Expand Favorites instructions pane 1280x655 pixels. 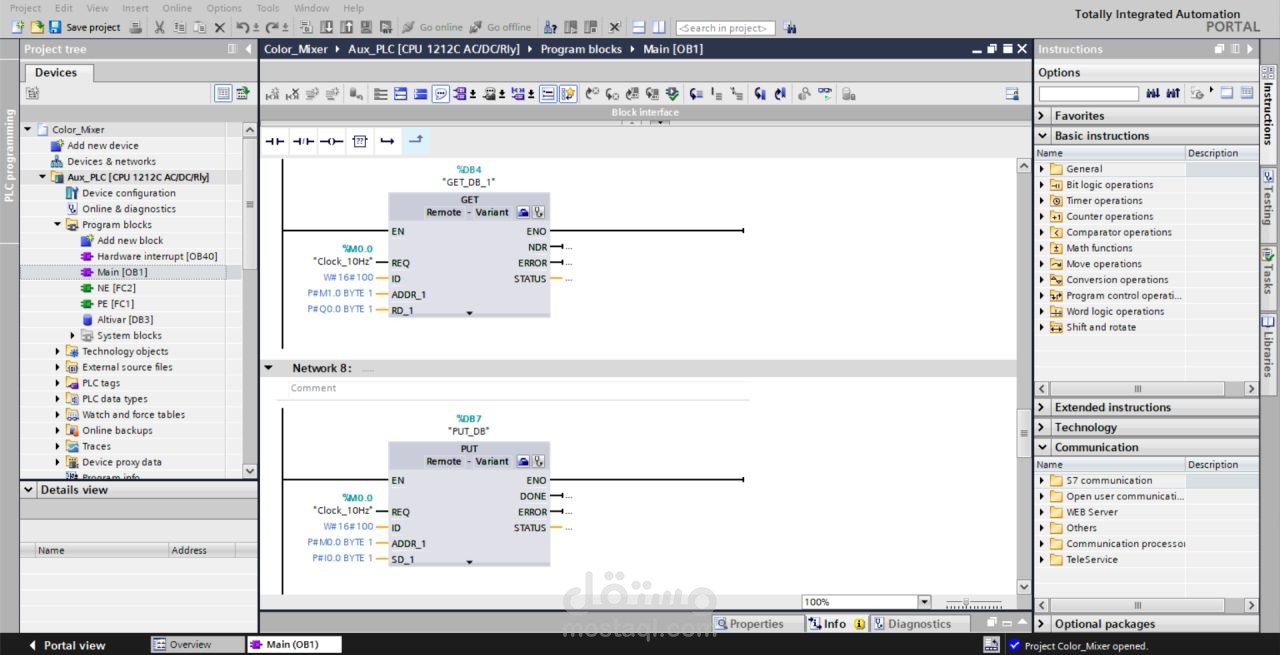point(1043,116)
